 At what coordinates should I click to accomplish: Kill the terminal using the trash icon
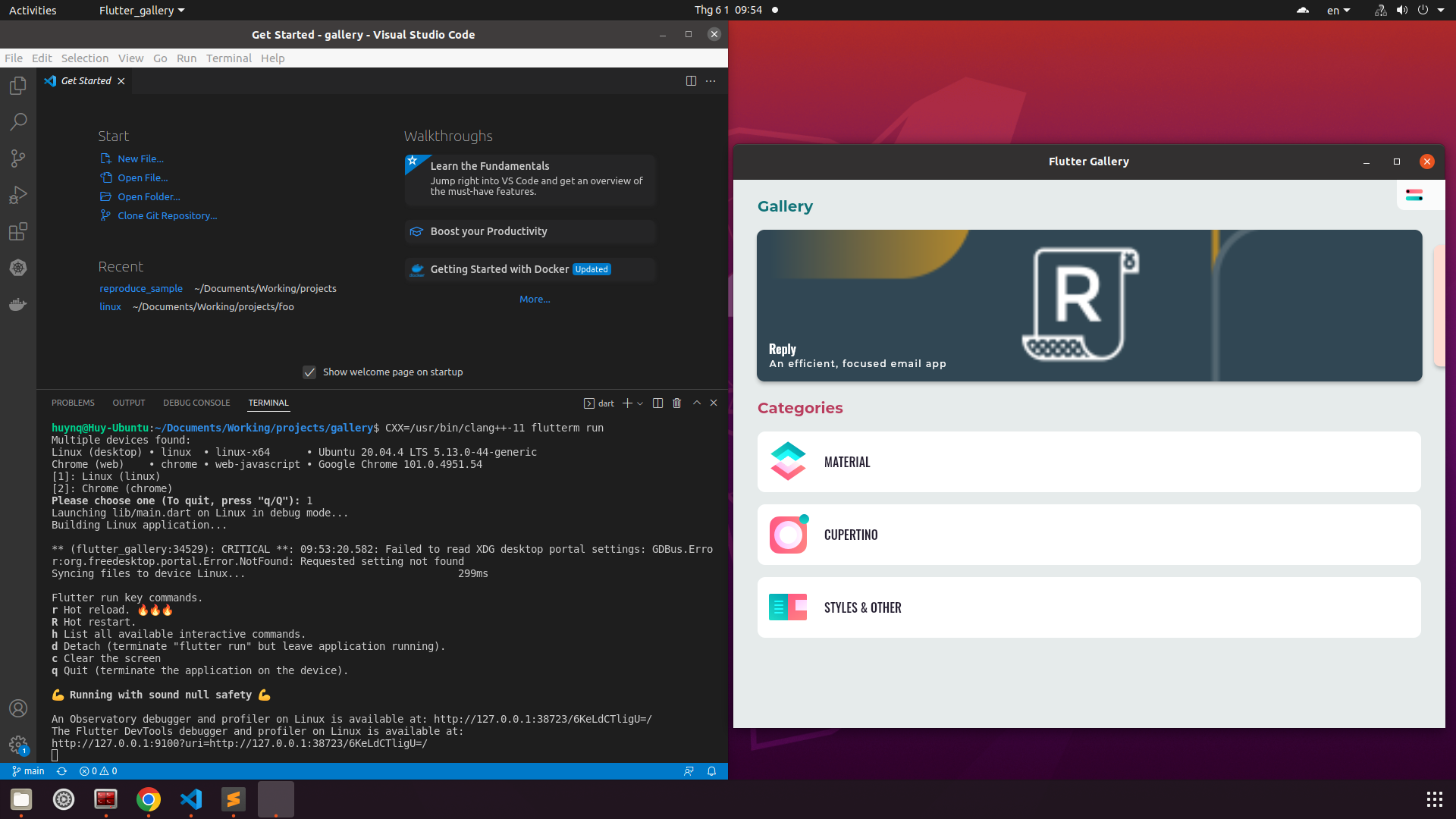click(676, 403)
